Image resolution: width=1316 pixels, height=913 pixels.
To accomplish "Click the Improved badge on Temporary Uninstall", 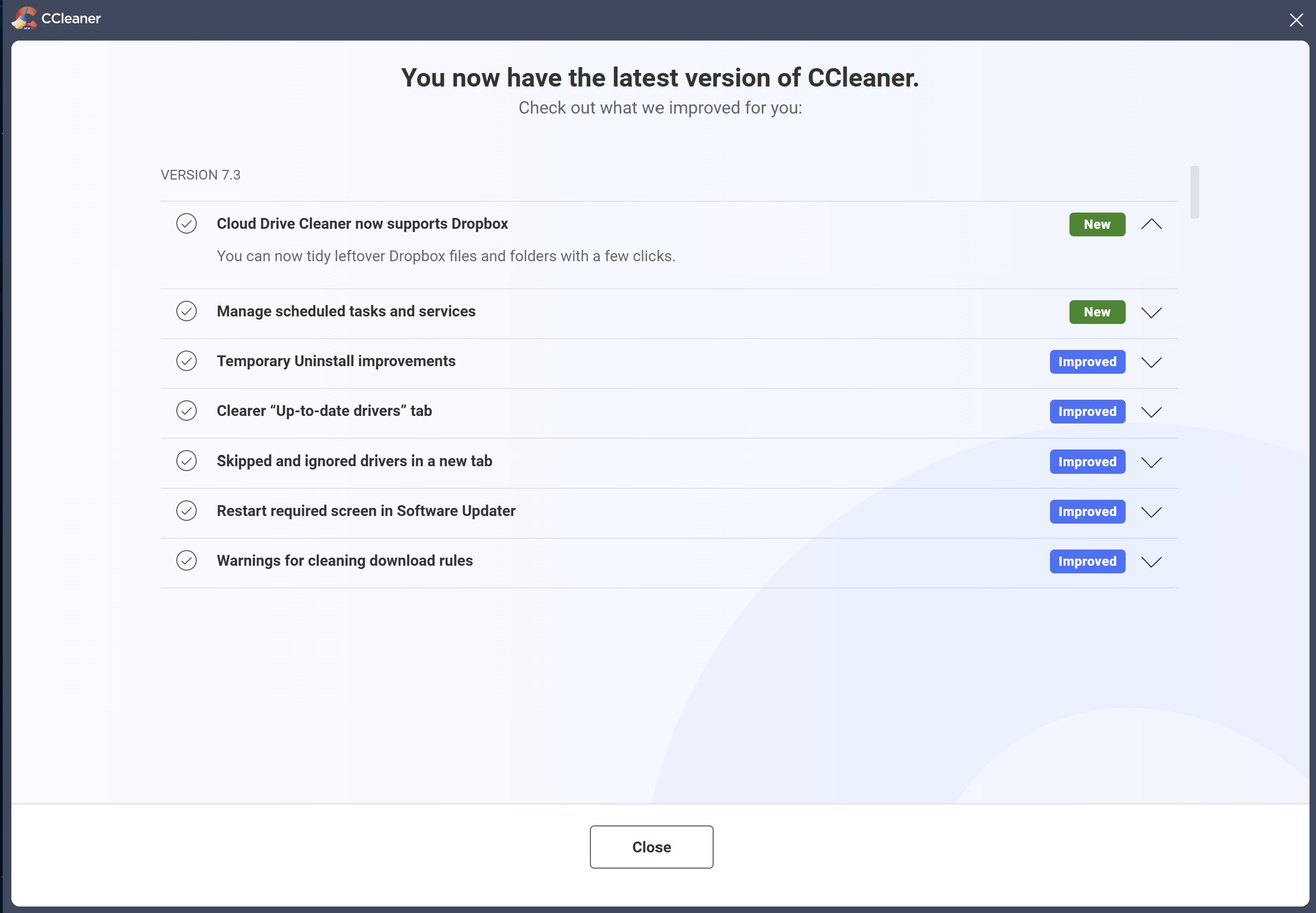I will point(1087,362).
